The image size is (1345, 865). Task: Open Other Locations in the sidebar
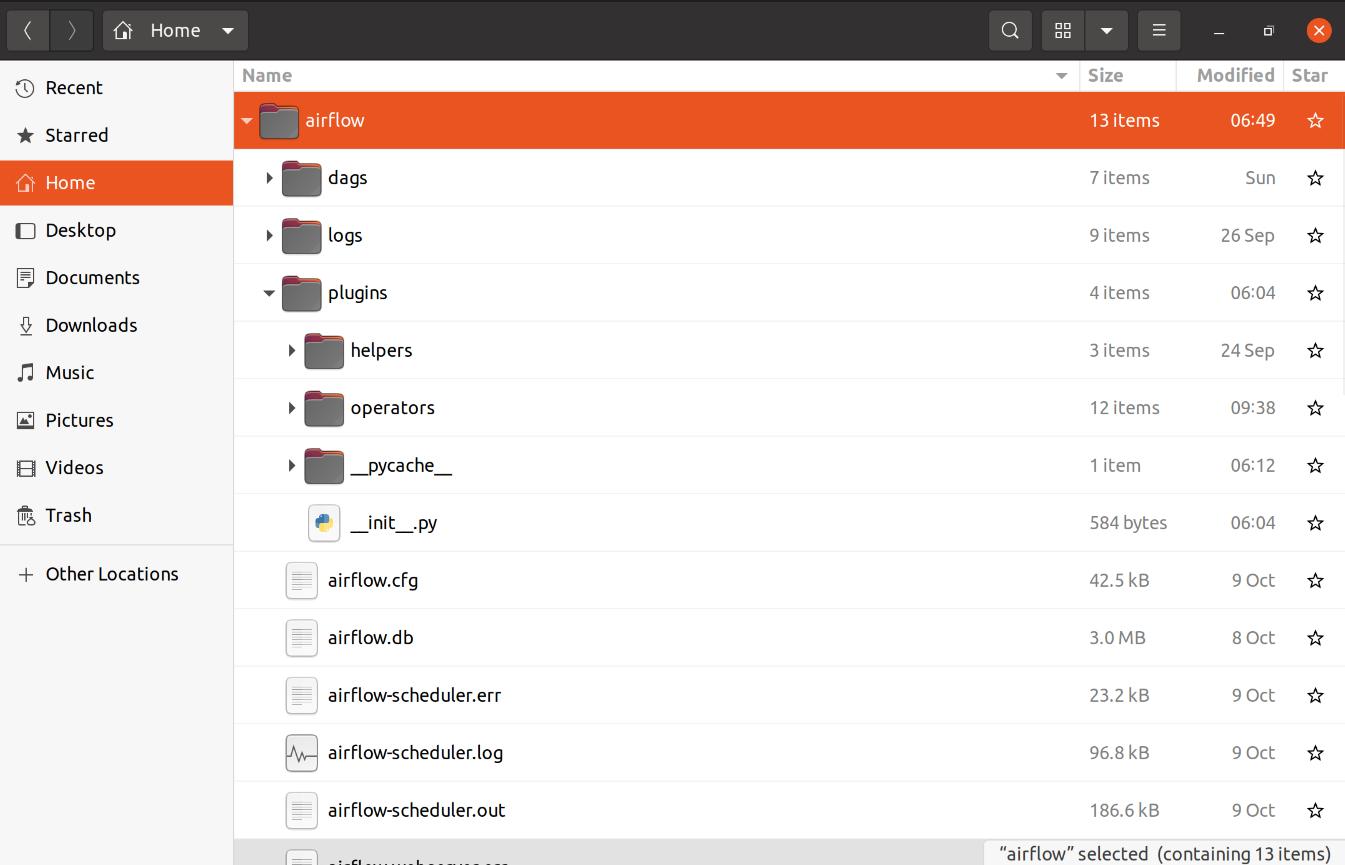pos(111,574)
